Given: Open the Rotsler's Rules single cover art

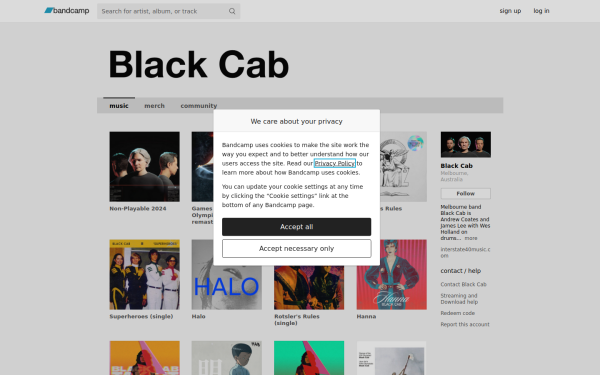Looking at the screenshot, I should coord(309,288).
